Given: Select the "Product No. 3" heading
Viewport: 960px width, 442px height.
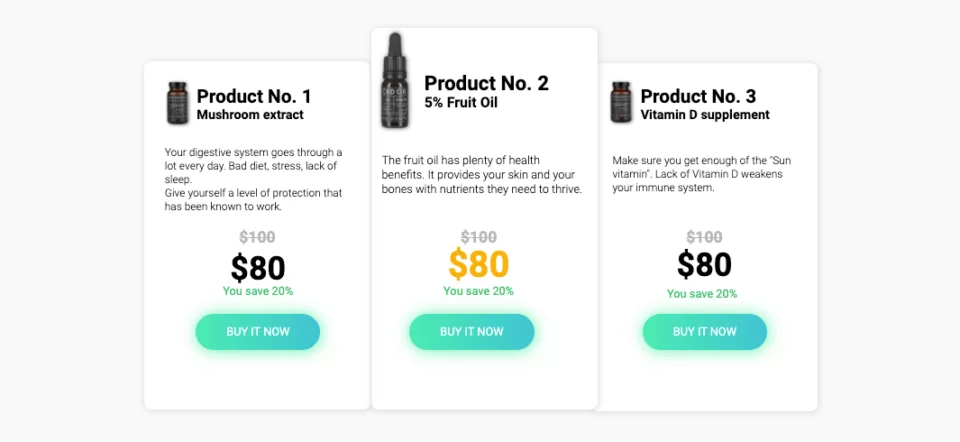Looking at the screenshot, I should tap(698, 96).
